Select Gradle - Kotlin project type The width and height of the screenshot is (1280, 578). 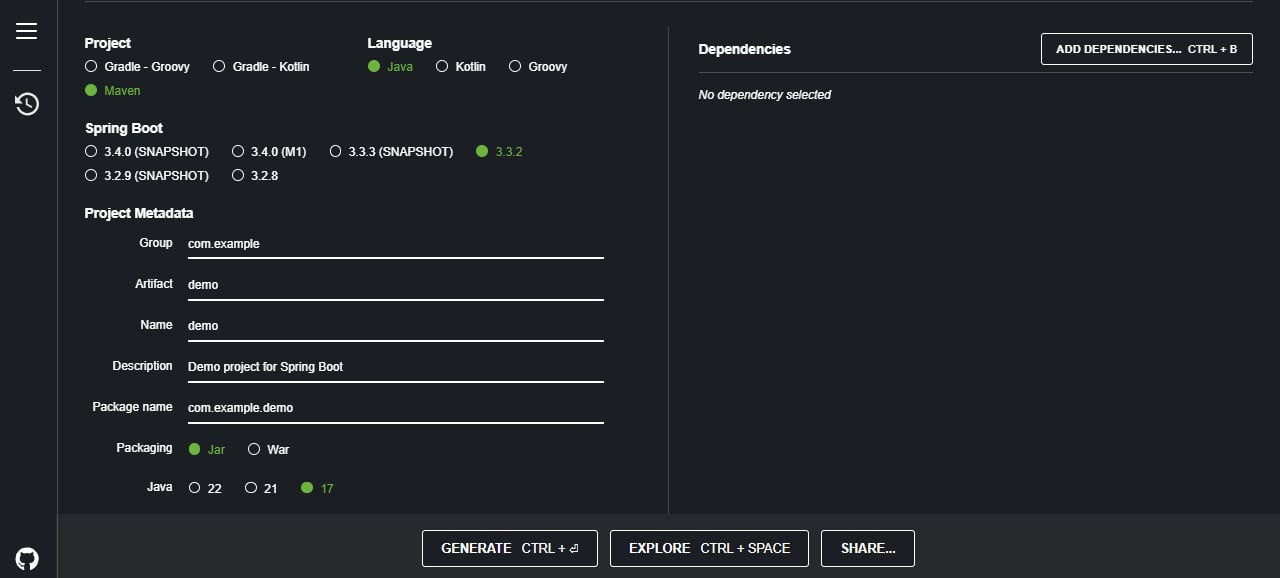pos(220,67)
